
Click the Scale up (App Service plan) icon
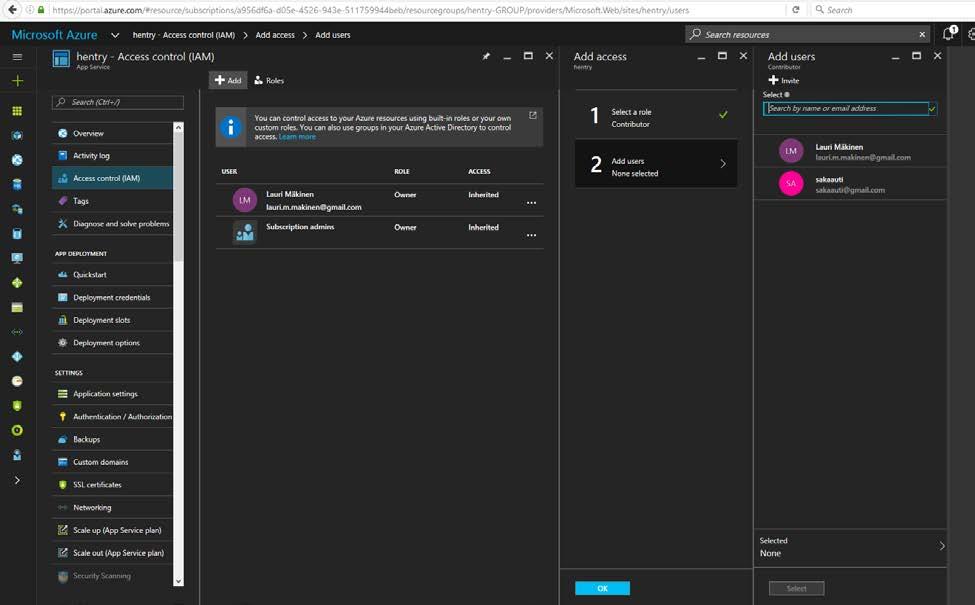[62, 530]
